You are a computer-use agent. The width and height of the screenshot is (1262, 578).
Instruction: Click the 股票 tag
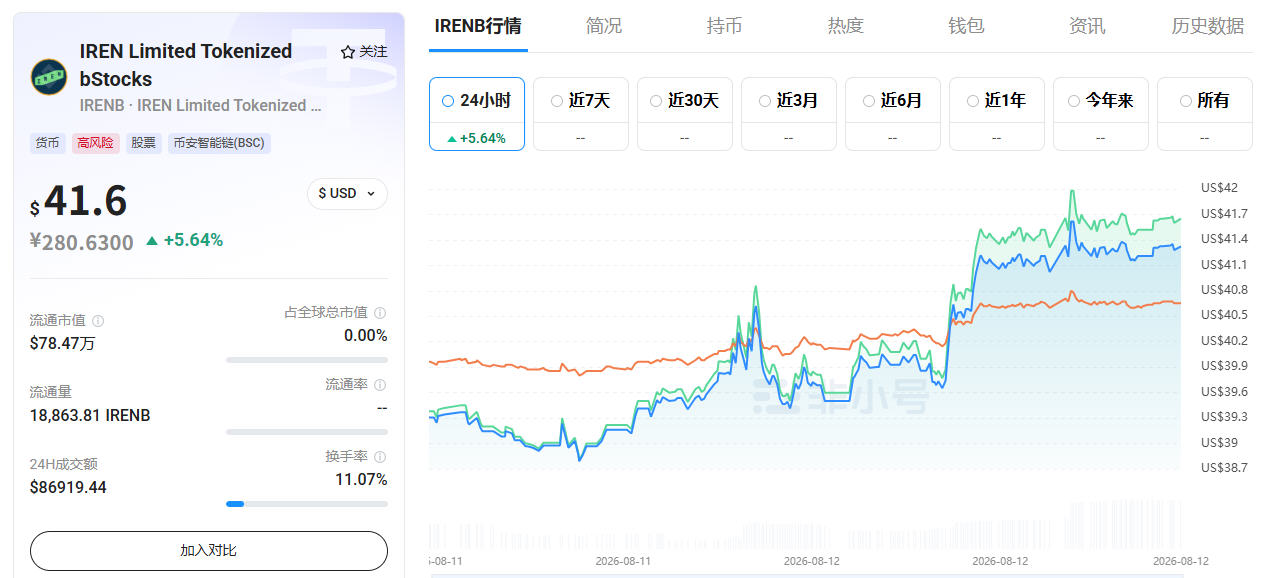click(144, 143)
